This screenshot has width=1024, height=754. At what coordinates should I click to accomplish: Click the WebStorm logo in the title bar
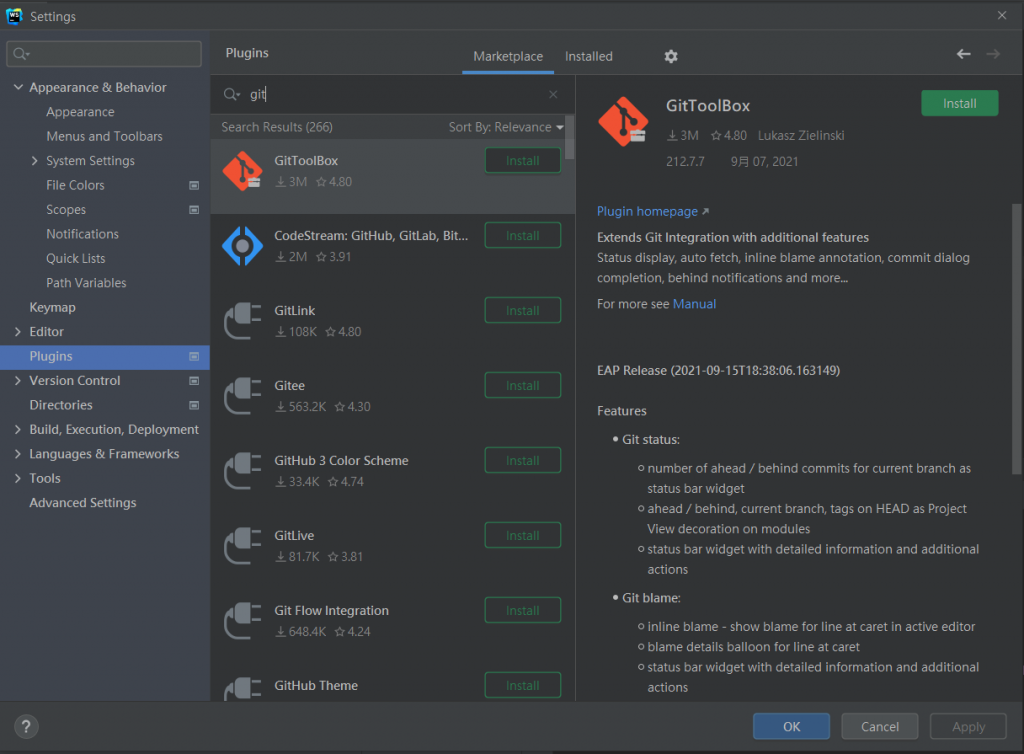point(14,16)
